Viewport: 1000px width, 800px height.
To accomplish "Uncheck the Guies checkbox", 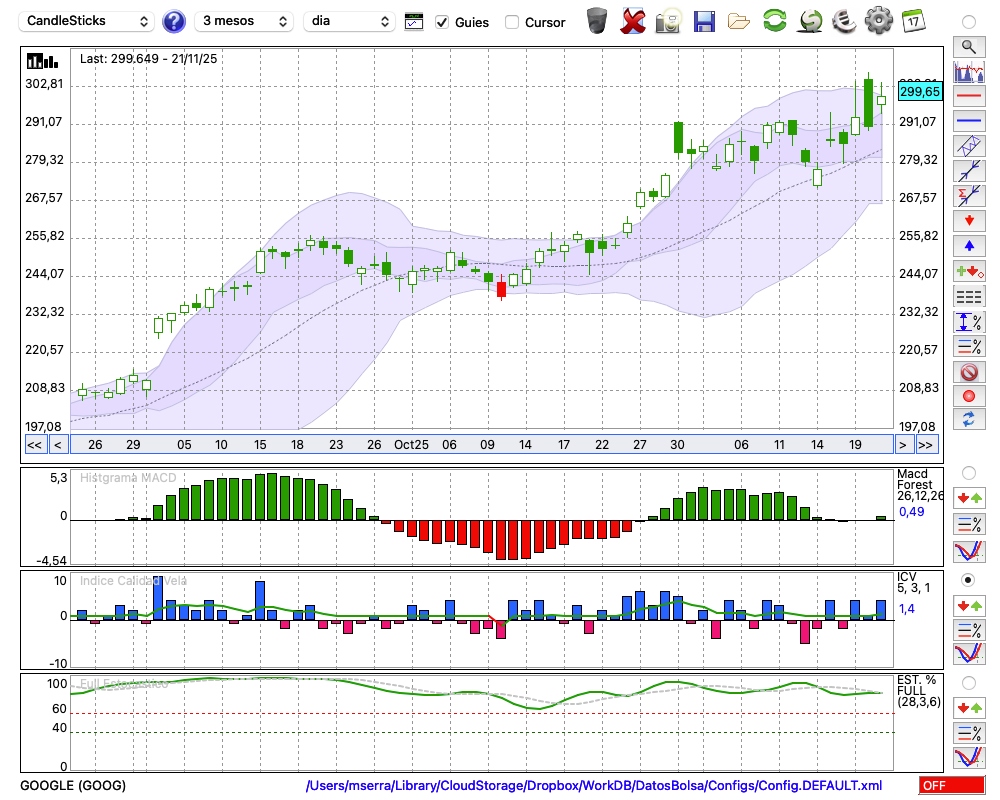I will (442, 22).
